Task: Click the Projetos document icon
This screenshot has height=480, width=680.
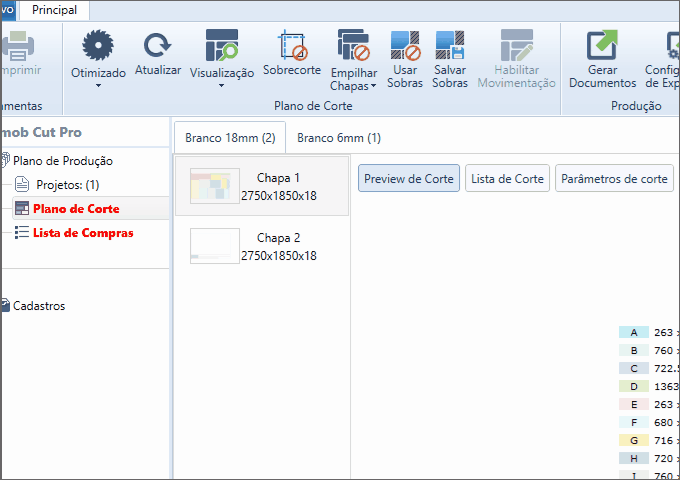Action: pos(22,184)
